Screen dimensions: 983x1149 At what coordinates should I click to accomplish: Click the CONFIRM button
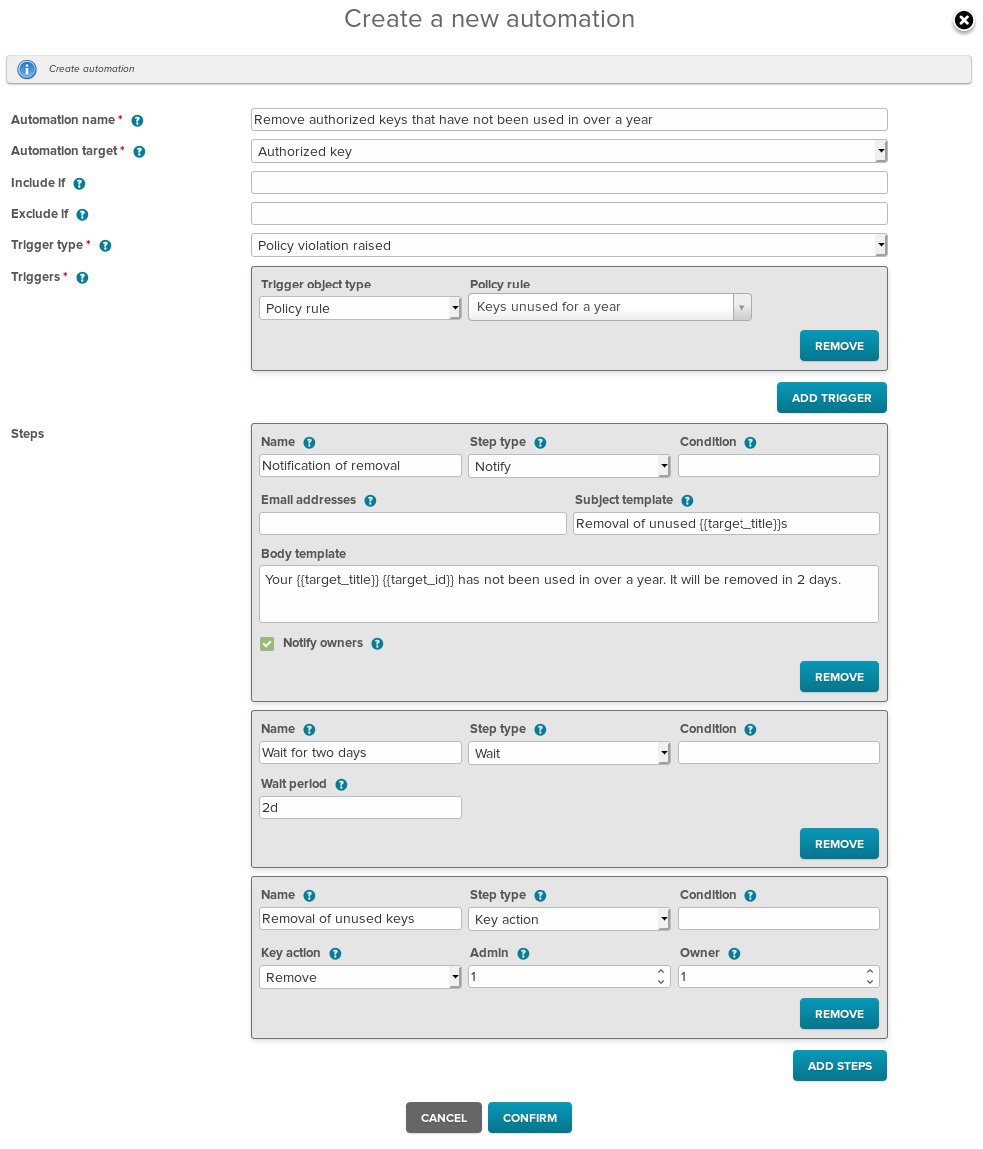pyautogui.click(x=529, y=1118)
